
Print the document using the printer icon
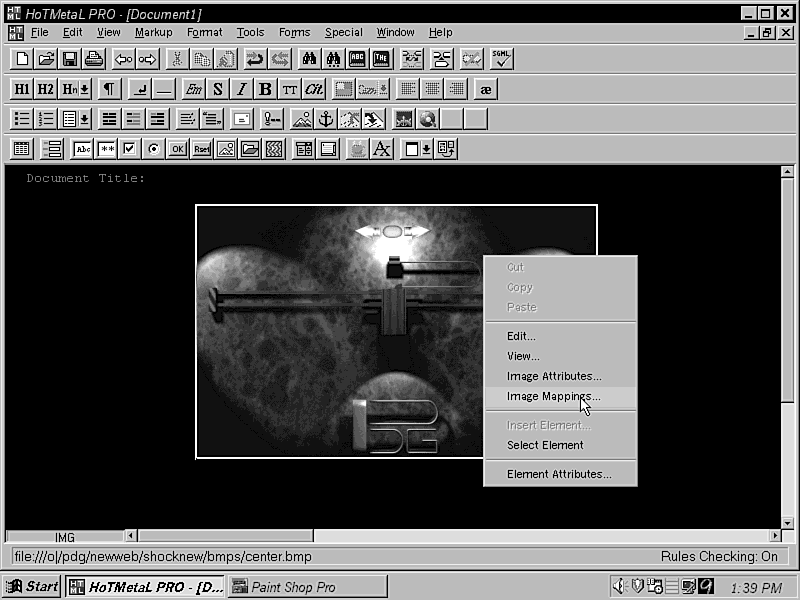coord(94,59)
